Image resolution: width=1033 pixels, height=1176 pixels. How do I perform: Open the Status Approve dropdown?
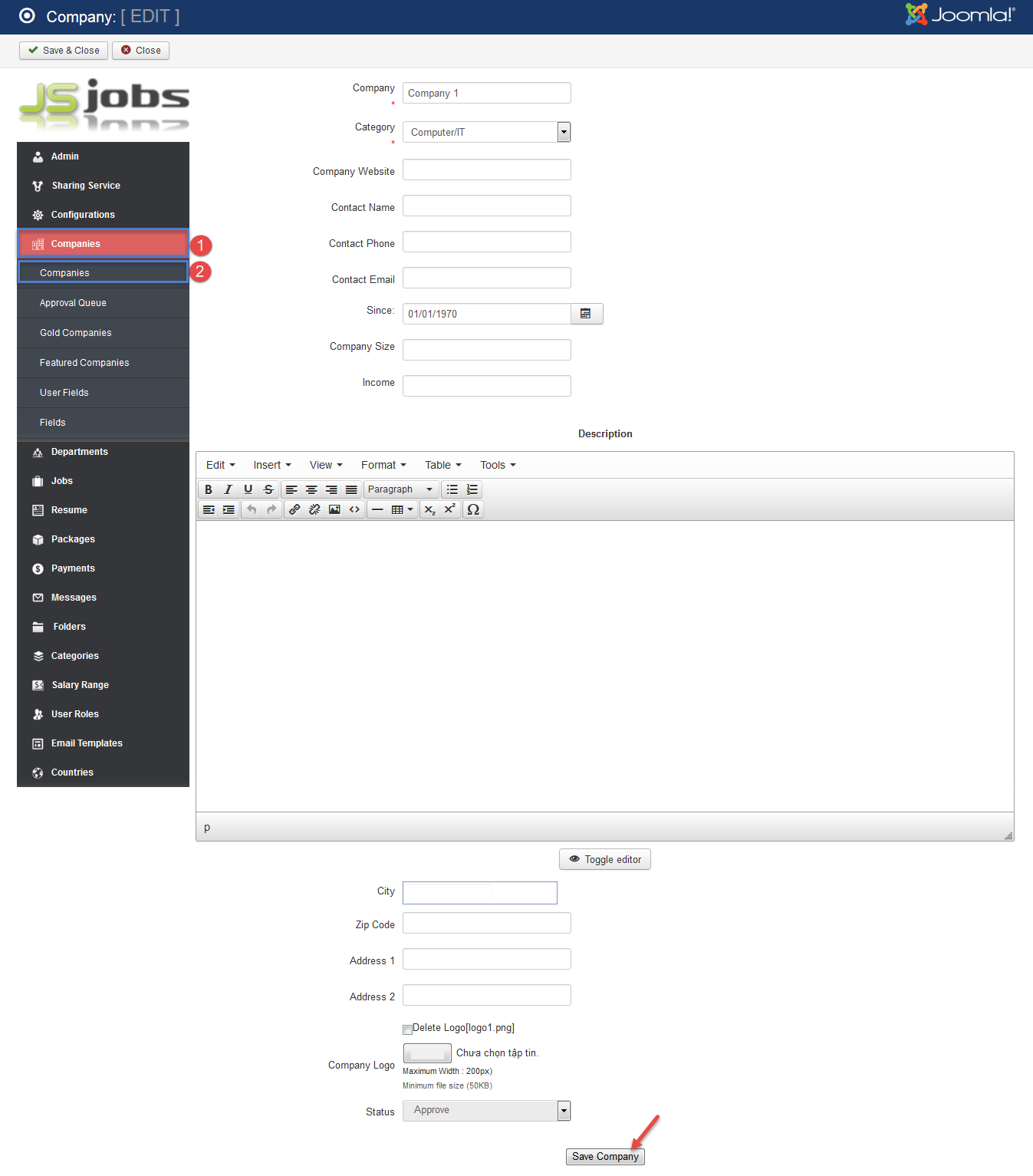(x=487, y=1110)
